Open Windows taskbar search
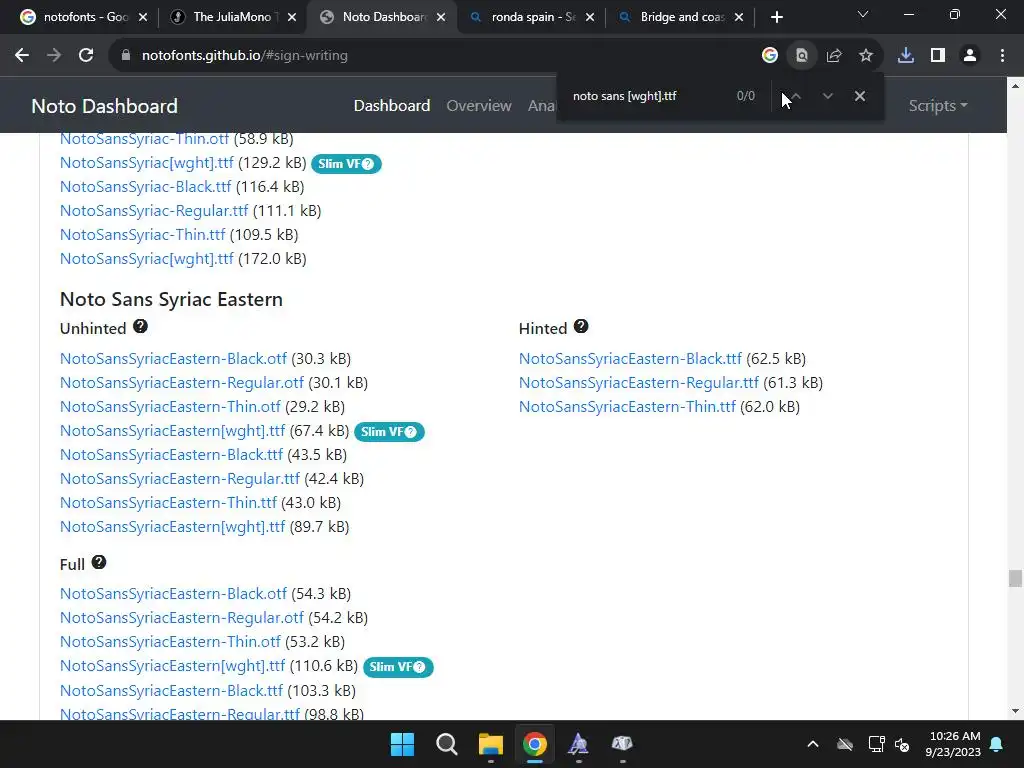Screen dimensions: 1024x768 pos(447,744)
